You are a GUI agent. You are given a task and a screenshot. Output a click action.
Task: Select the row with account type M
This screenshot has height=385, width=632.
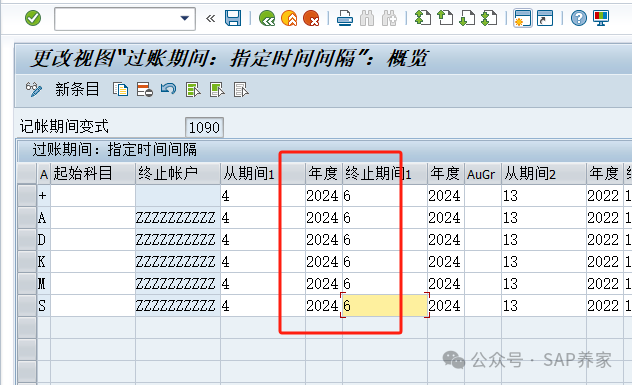coord(27,283)
